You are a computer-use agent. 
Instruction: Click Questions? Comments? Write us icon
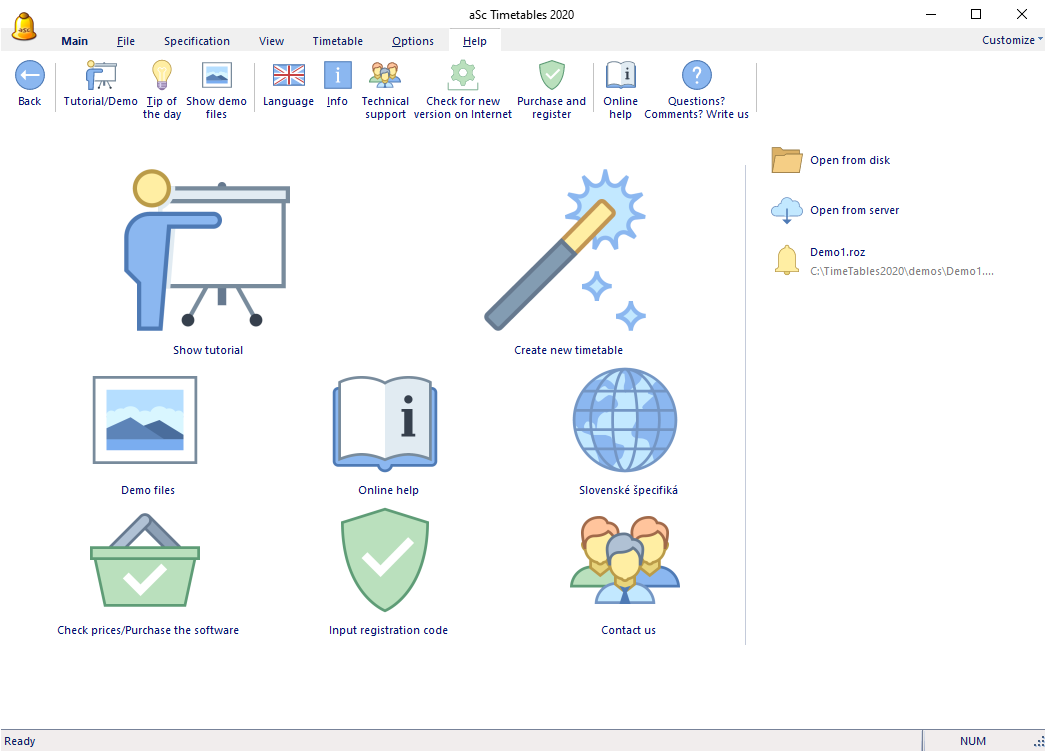coord(696,75)
